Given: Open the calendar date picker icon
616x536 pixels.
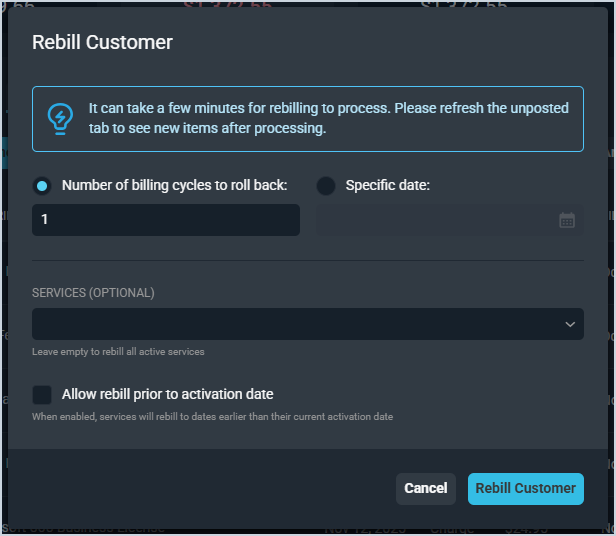Looking at the screenshot, I should pos(567,220).
